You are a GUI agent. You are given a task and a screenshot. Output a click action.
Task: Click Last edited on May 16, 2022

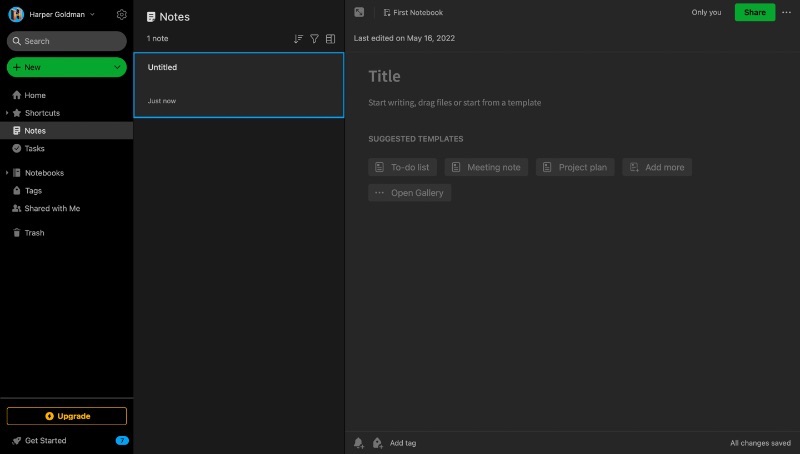pos(404,38)
